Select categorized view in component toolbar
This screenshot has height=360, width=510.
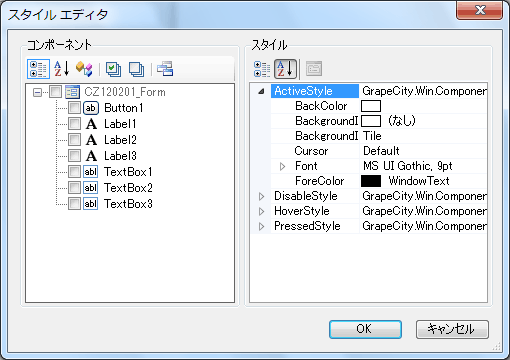(38, 69)
